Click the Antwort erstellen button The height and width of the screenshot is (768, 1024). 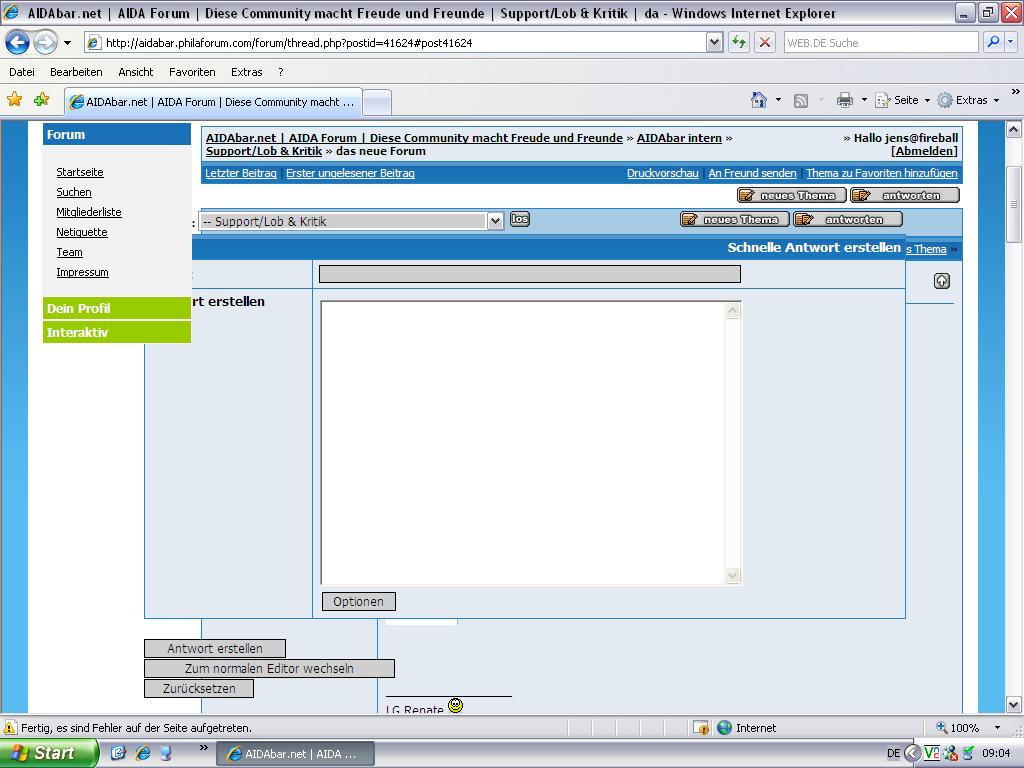[x=215, y=648]
